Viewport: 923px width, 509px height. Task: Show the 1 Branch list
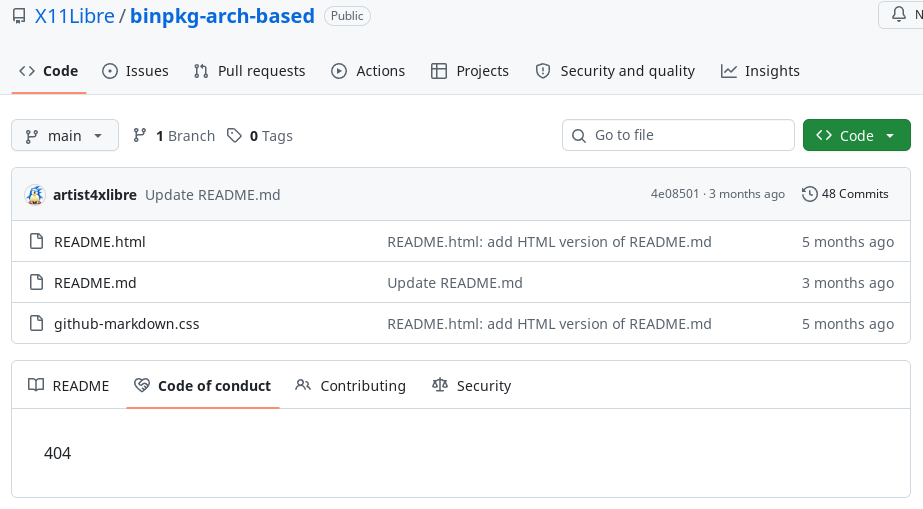tap(174, 136)
